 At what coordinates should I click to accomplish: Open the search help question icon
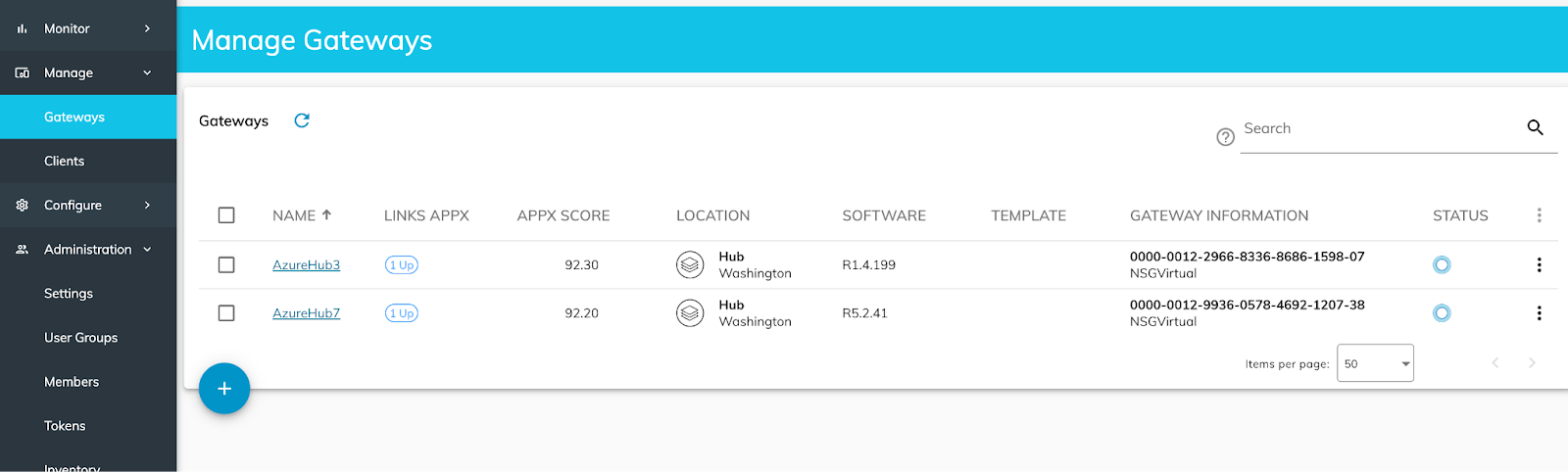[1225, 137]
